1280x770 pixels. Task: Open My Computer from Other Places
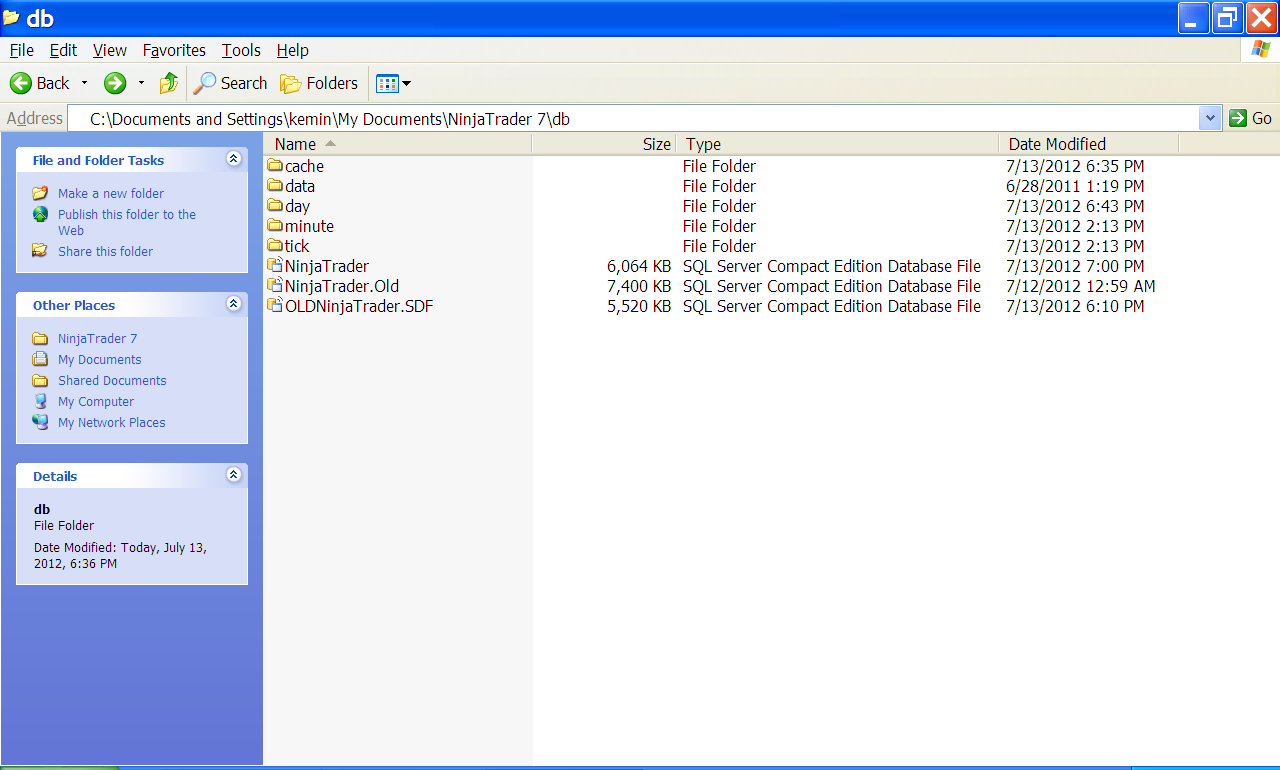tap(96, 401)
